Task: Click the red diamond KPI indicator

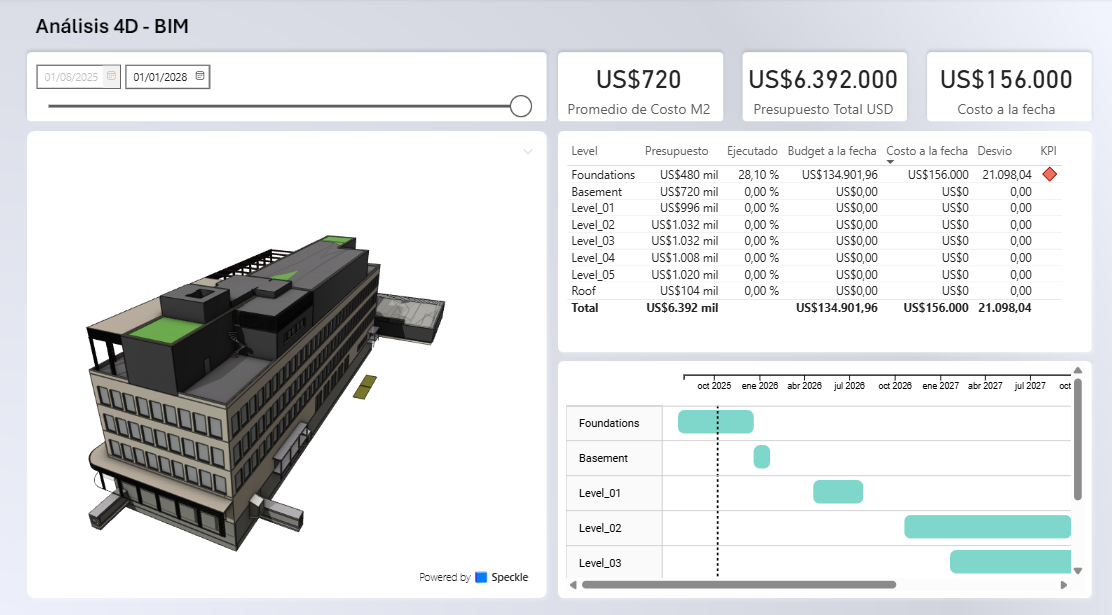Action: coord(1049,174)
